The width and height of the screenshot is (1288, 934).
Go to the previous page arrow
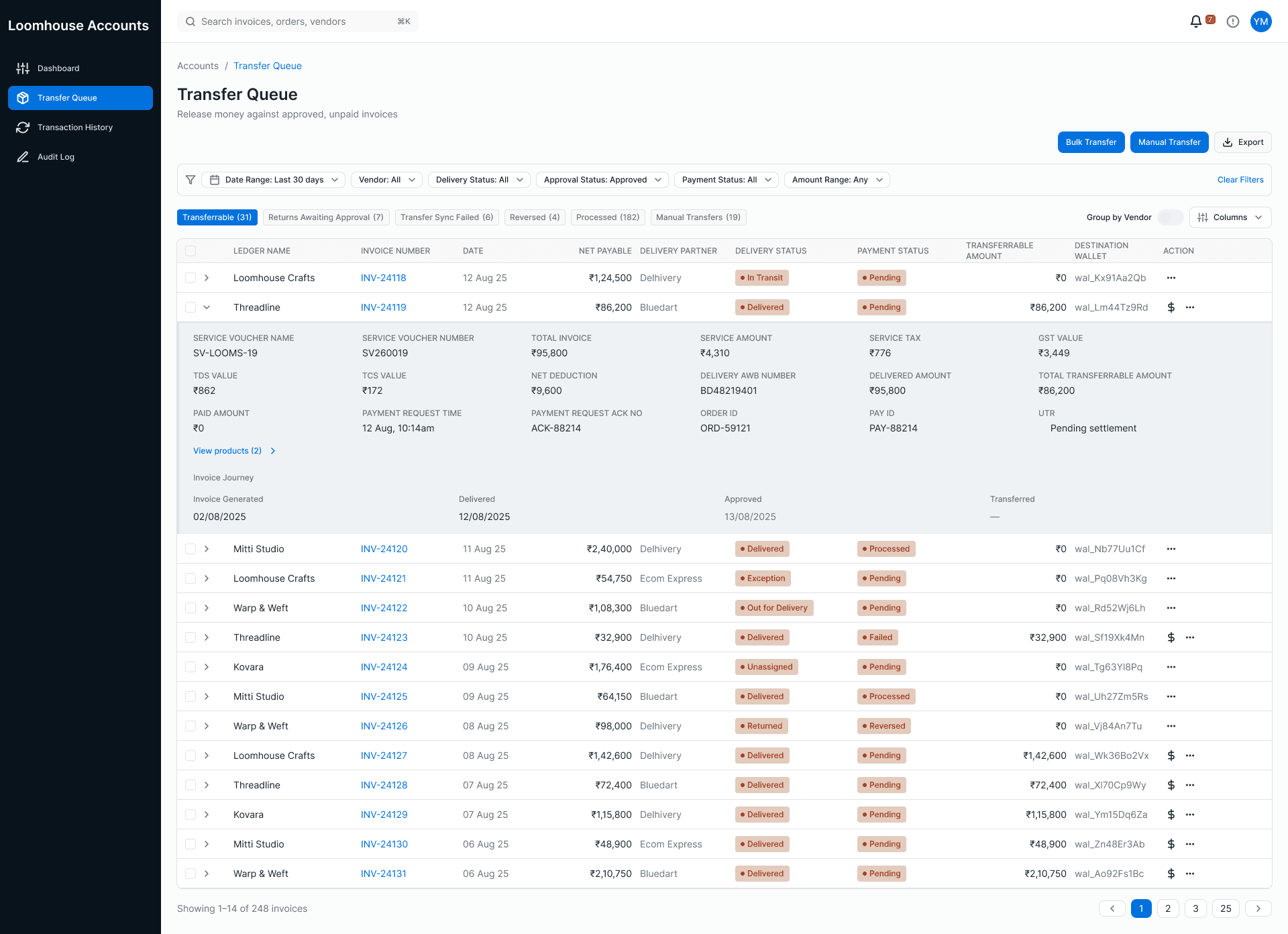point(1112,909)
